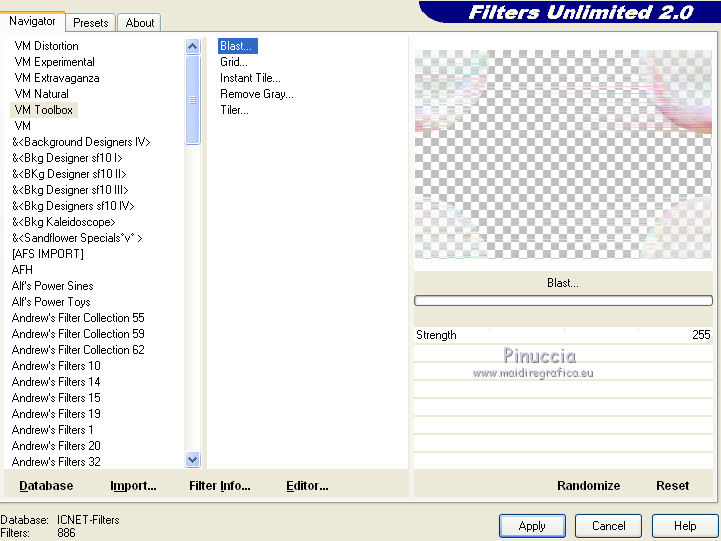Open the Editor...

(x=307, y=486)
